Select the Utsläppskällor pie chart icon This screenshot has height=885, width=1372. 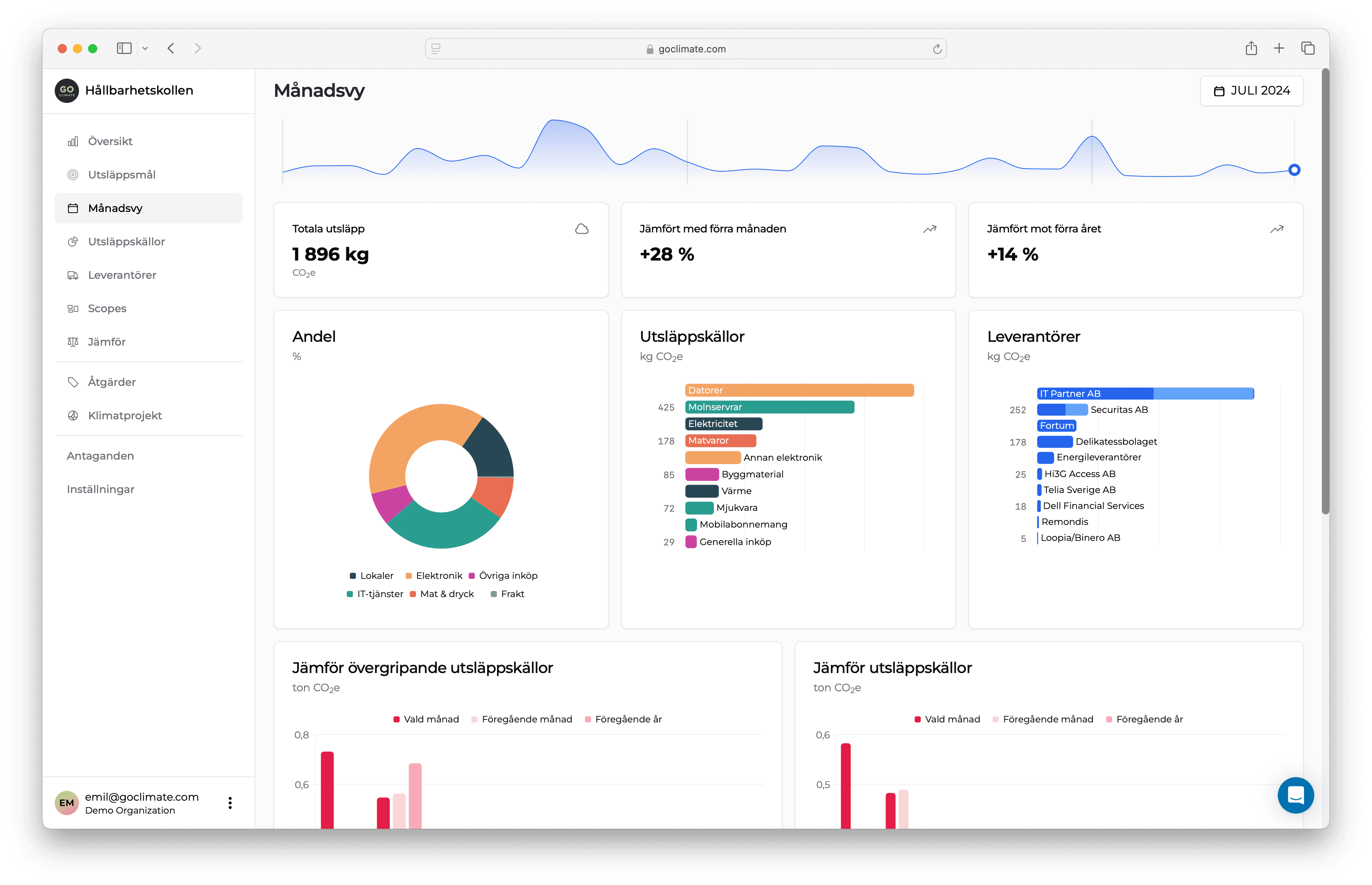point(73,242)
